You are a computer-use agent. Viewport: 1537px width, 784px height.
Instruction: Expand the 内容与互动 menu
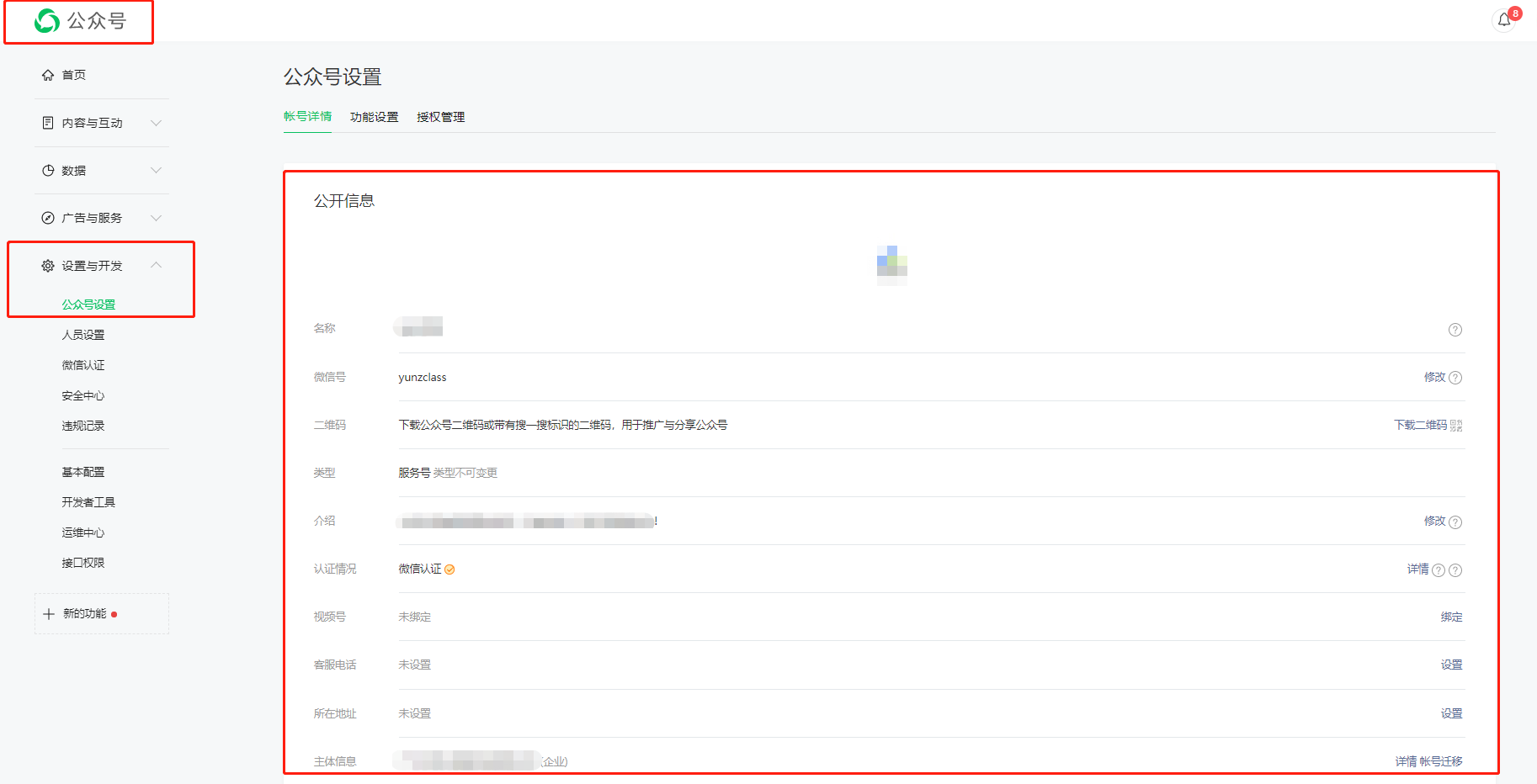(101, 123)
